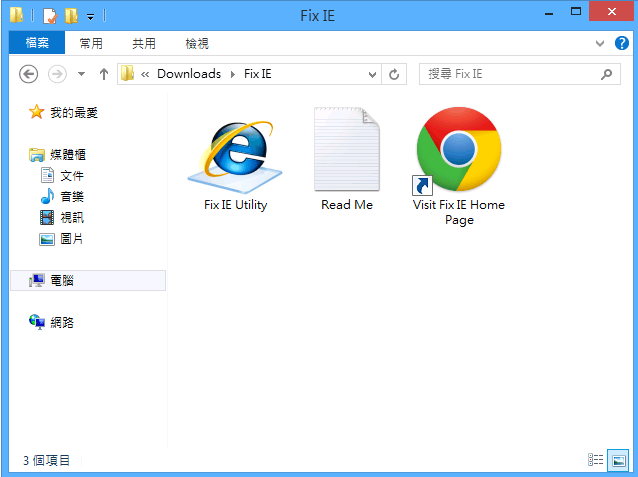Image resolution: width=638 pixels, height=477 pixels.
Task: Open the 共用 share ribbon tab
Action: coord(144,43)
